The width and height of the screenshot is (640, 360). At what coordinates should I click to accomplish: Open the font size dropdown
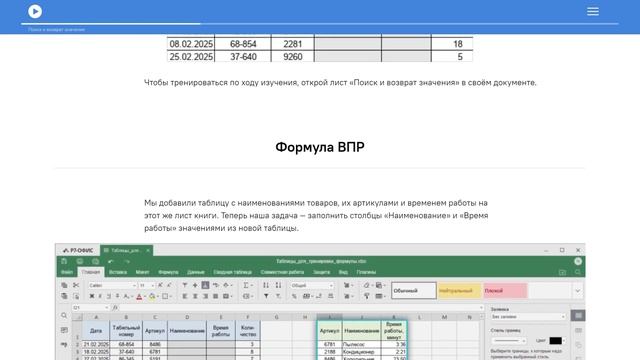coord(147,285)
